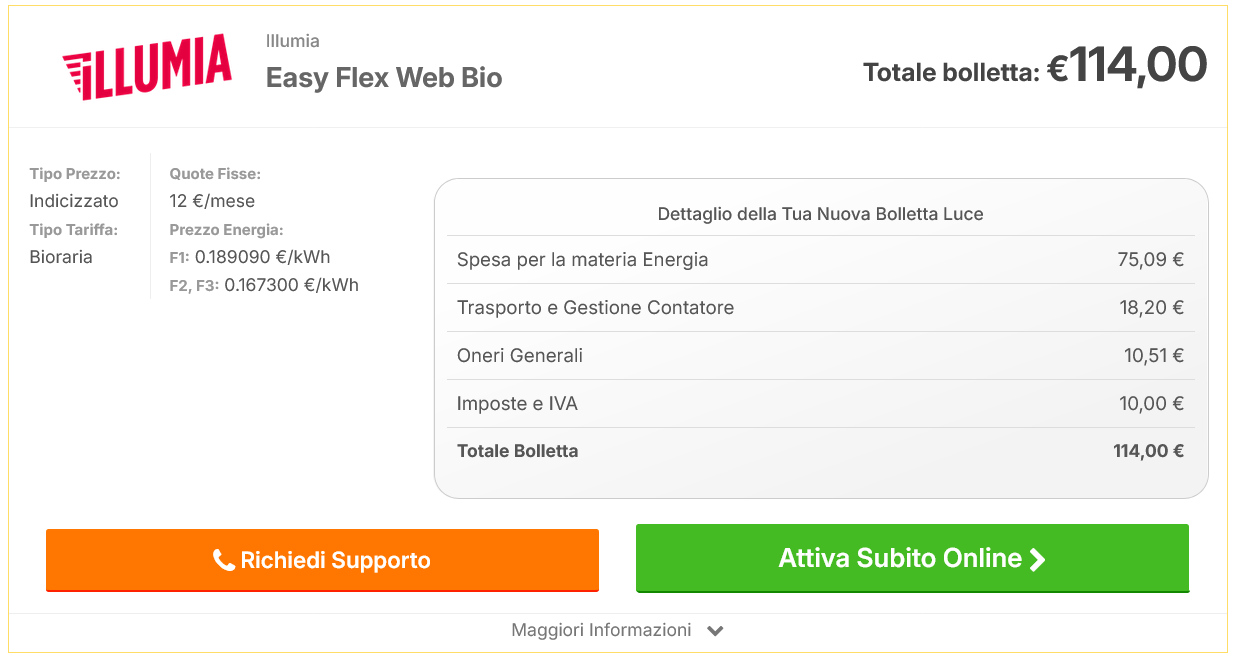
Task: Click the Illumia provider name text
Action: pyautogui.click(x=293, y=41)
